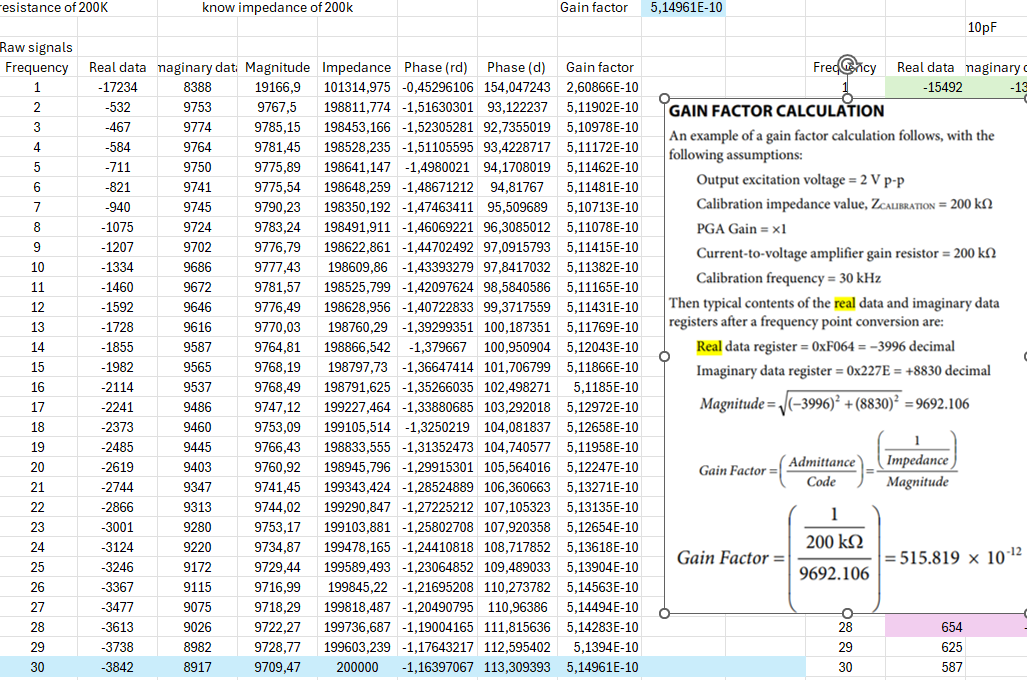Select the real data cell -1075
Screen dimensions: 1027x680
[x=118, y=227]
